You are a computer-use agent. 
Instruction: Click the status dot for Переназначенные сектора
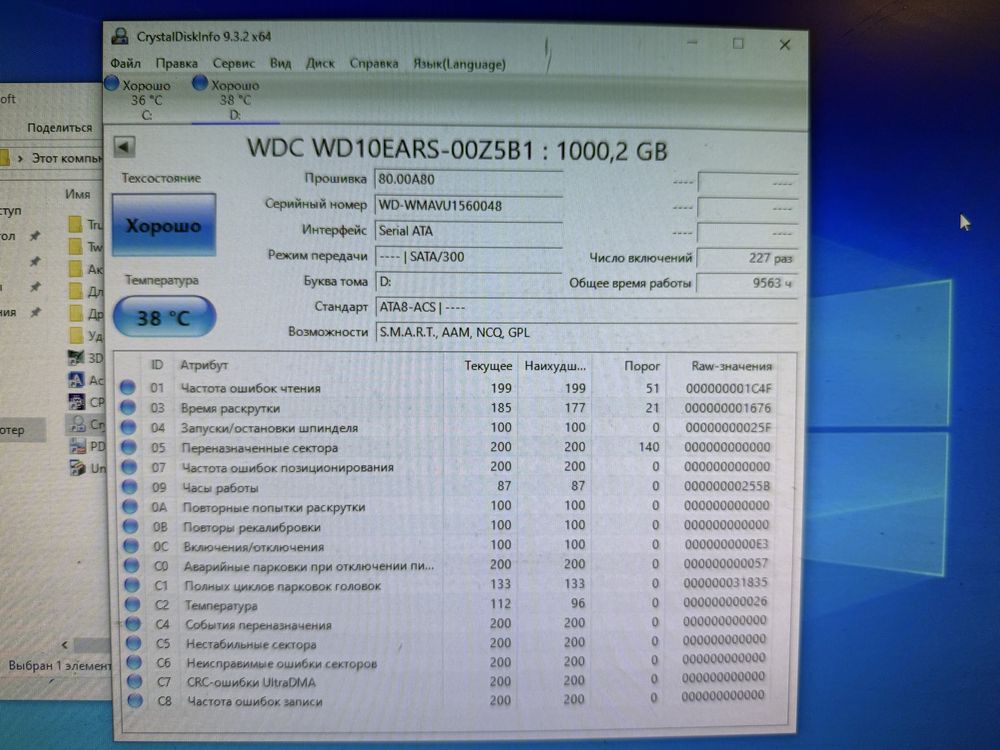click(x=129, y=446)
